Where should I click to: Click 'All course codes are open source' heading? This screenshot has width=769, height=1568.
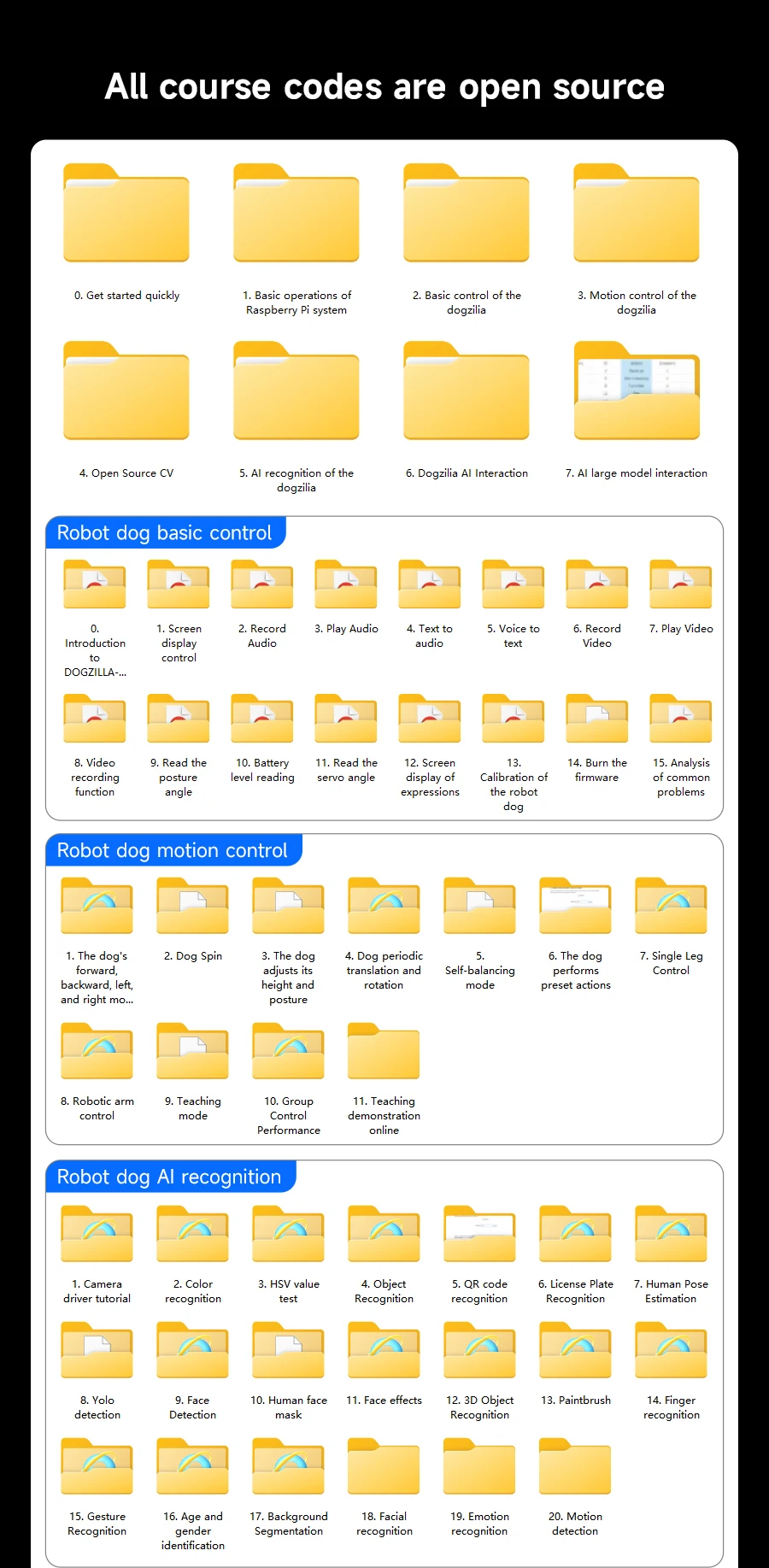384,87
